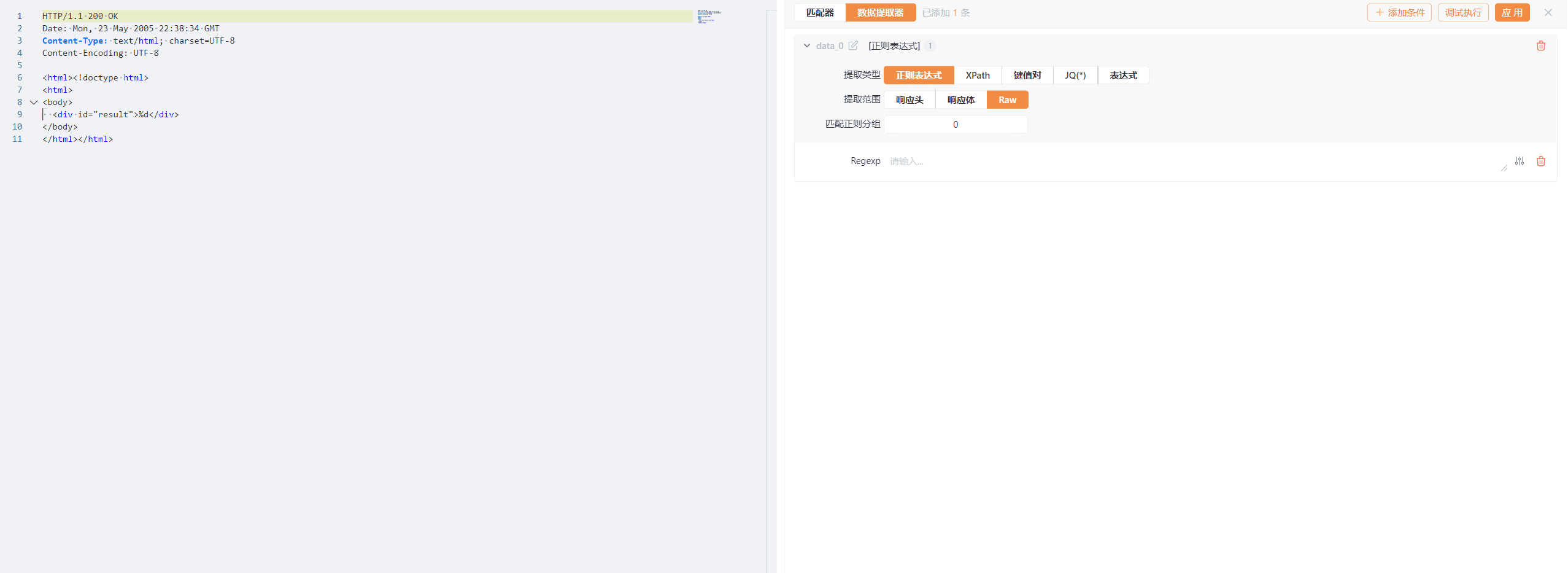1568x573 pixels.
Task: Choose JQ(*) extraction type
Action: point(1075,75)
